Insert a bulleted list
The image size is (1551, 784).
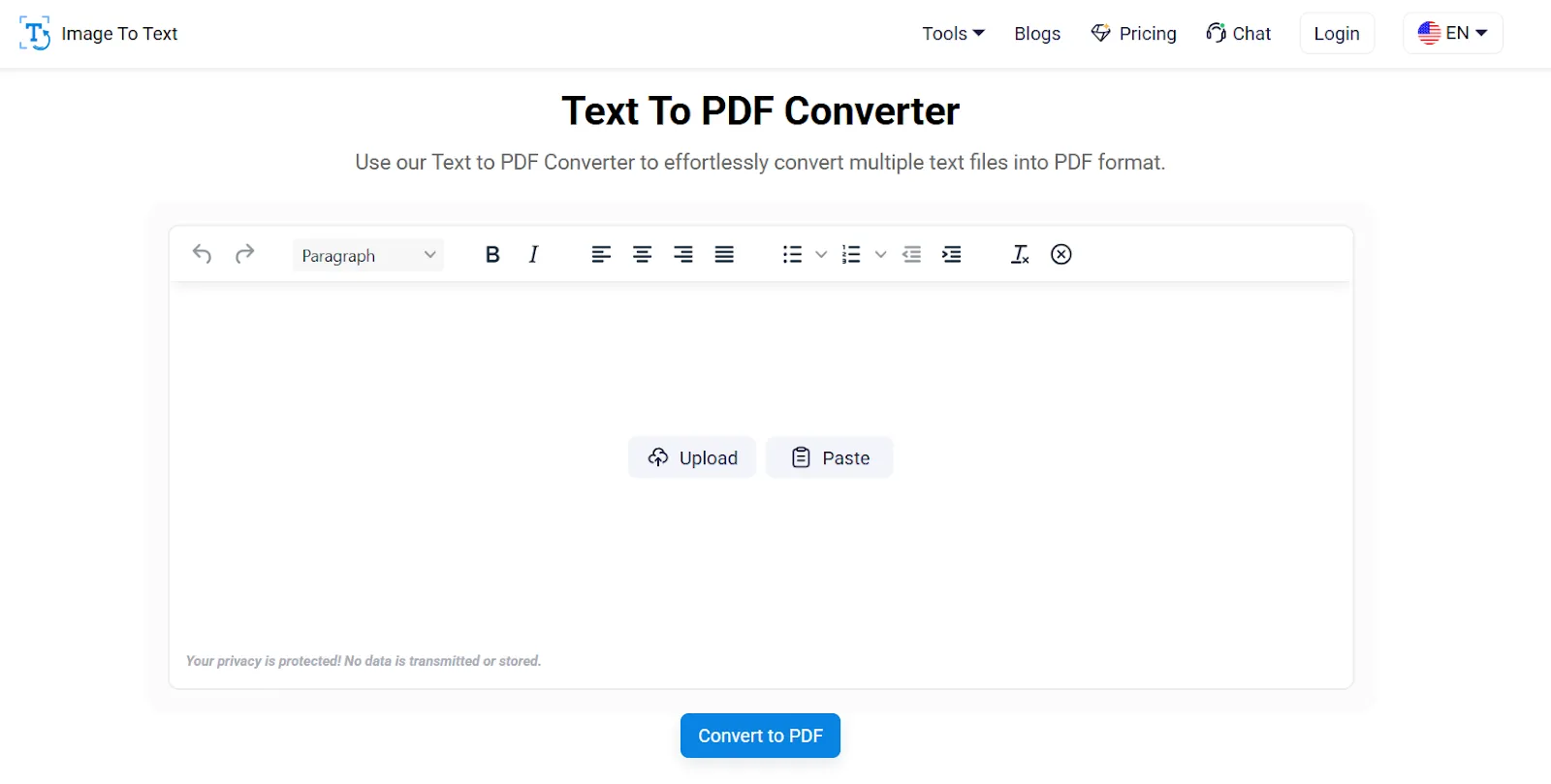[792, 254]
